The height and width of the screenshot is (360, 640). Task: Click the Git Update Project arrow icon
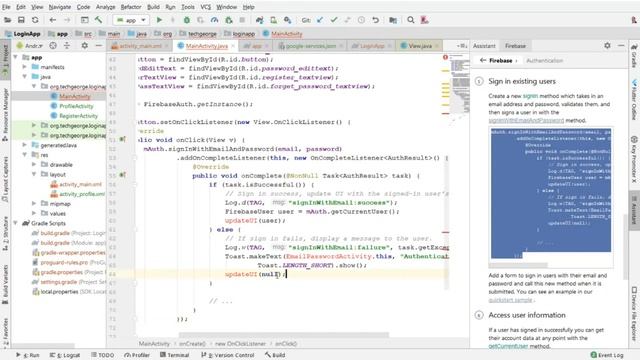click(x=320, y=20)
